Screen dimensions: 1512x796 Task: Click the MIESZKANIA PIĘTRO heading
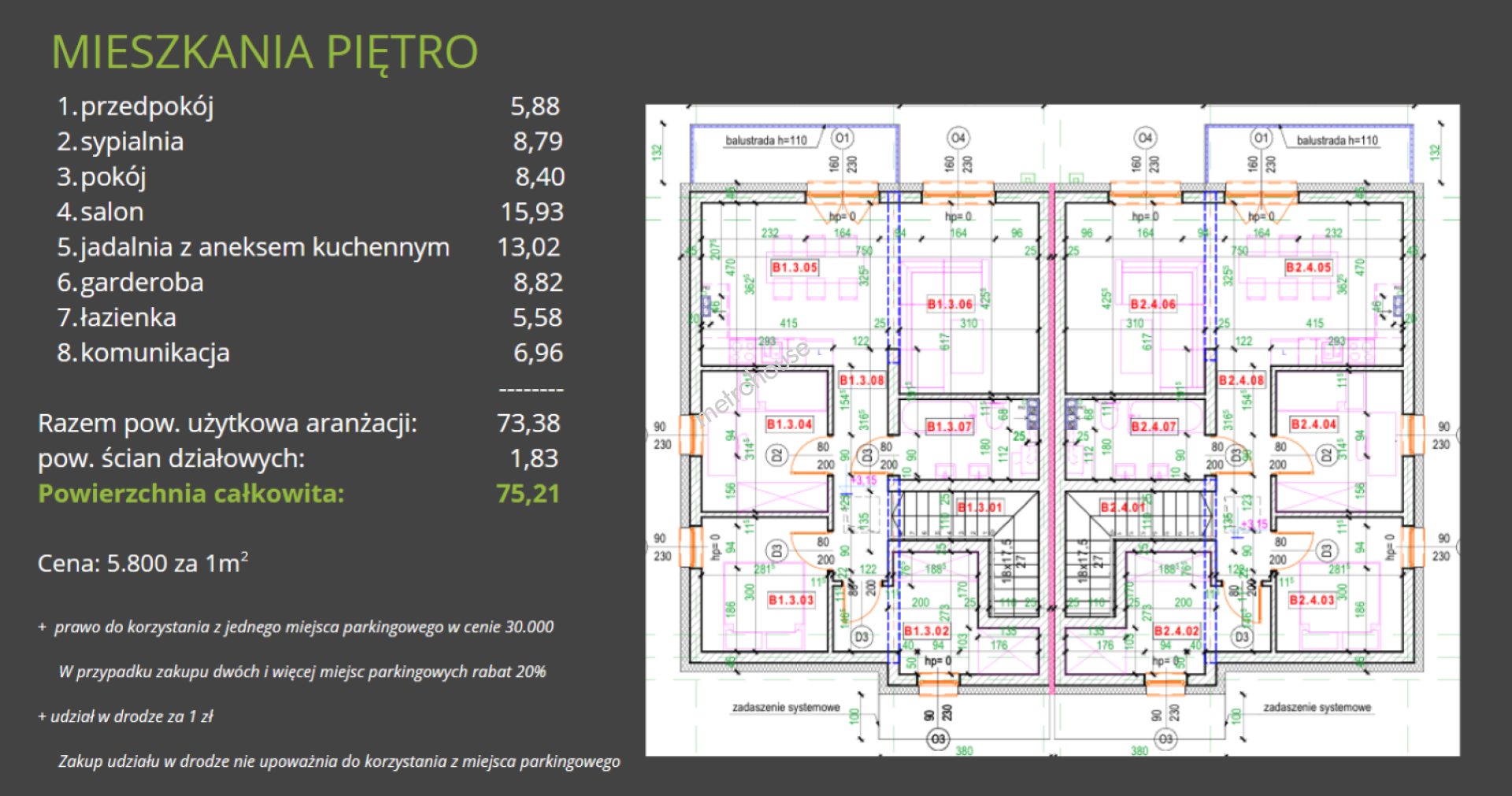(x=265, y=52)
